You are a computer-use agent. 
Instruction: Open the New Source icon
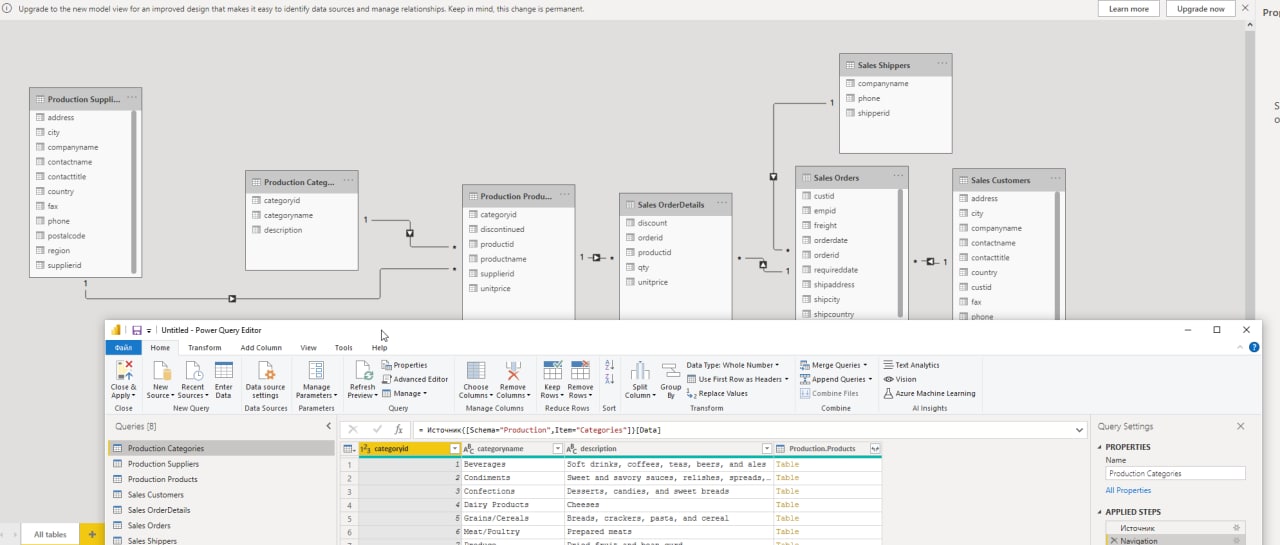tap(160, 370)
